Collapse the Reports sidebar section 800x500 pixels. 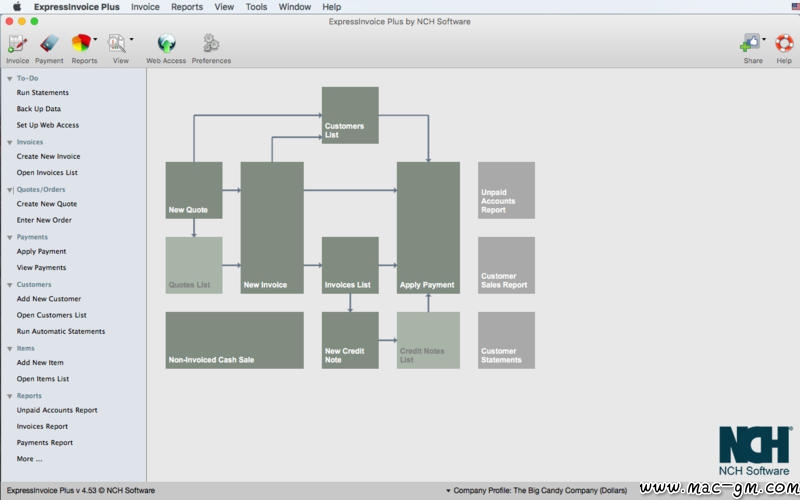click(10, 396)
